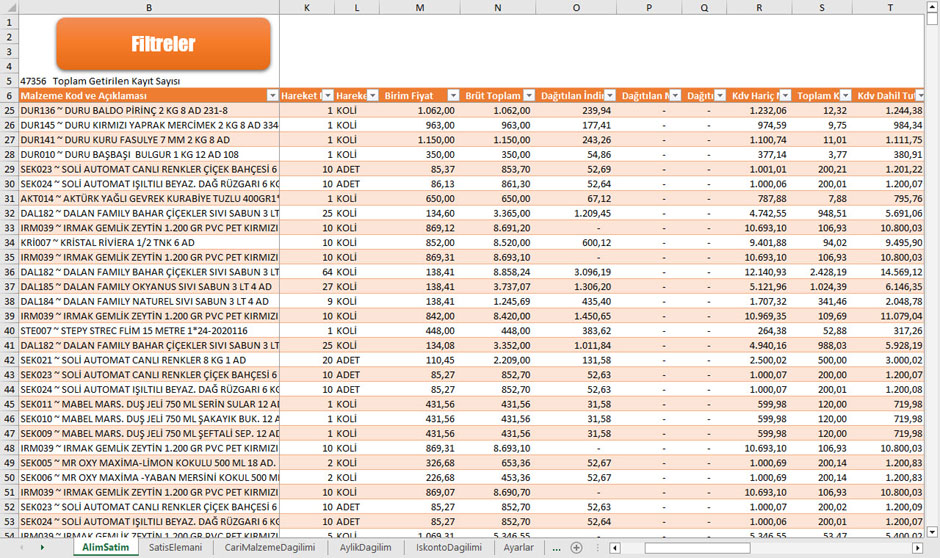Screen dimensions: 940x558
Task: Click the vertical scrollbar thumb
Action: pyautogui.click(x=932, y=19)
